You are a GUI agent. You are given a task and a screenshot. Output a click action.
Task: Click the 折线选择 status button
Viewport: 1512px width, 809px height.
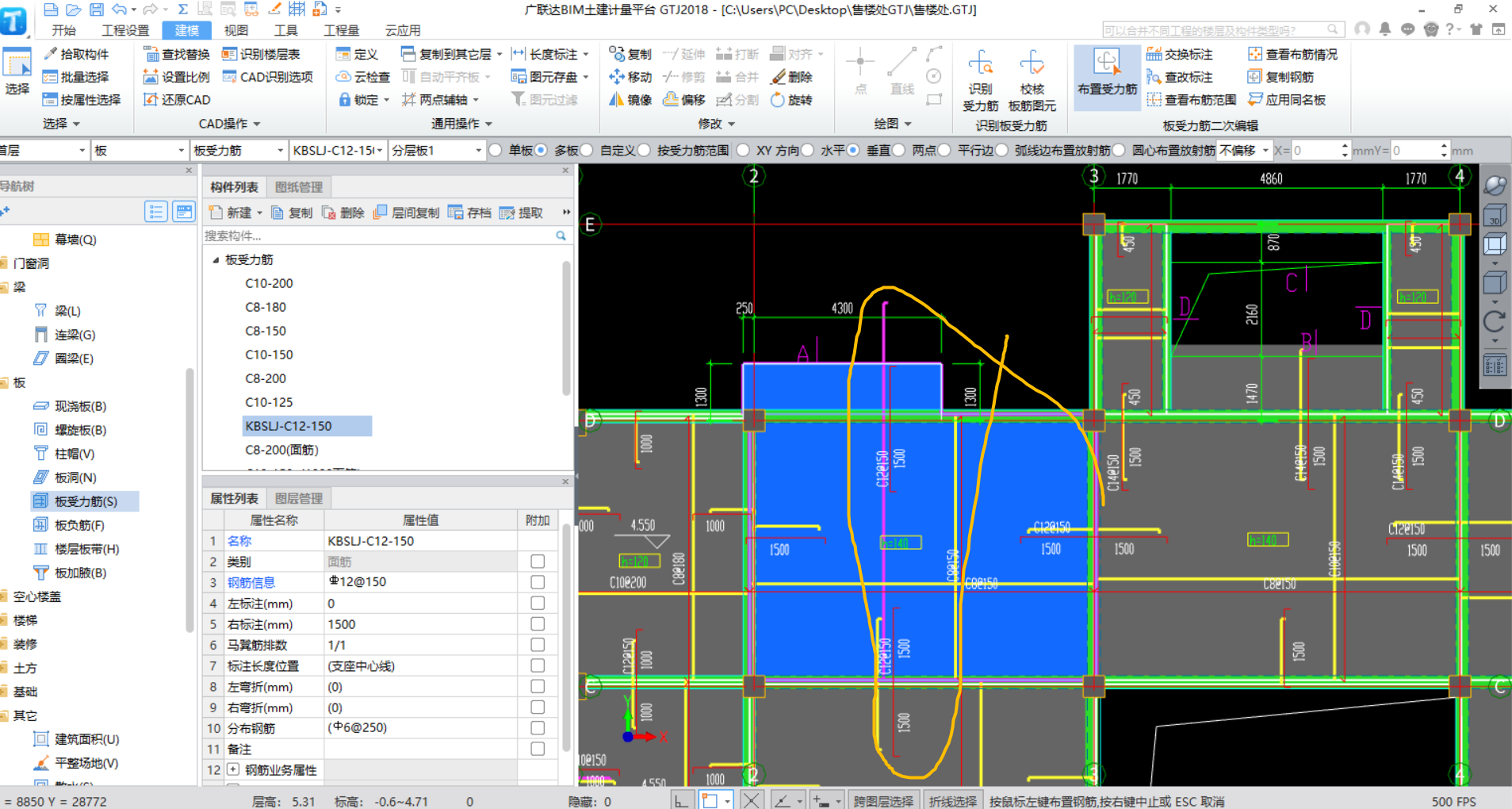[x=954, y=801]
